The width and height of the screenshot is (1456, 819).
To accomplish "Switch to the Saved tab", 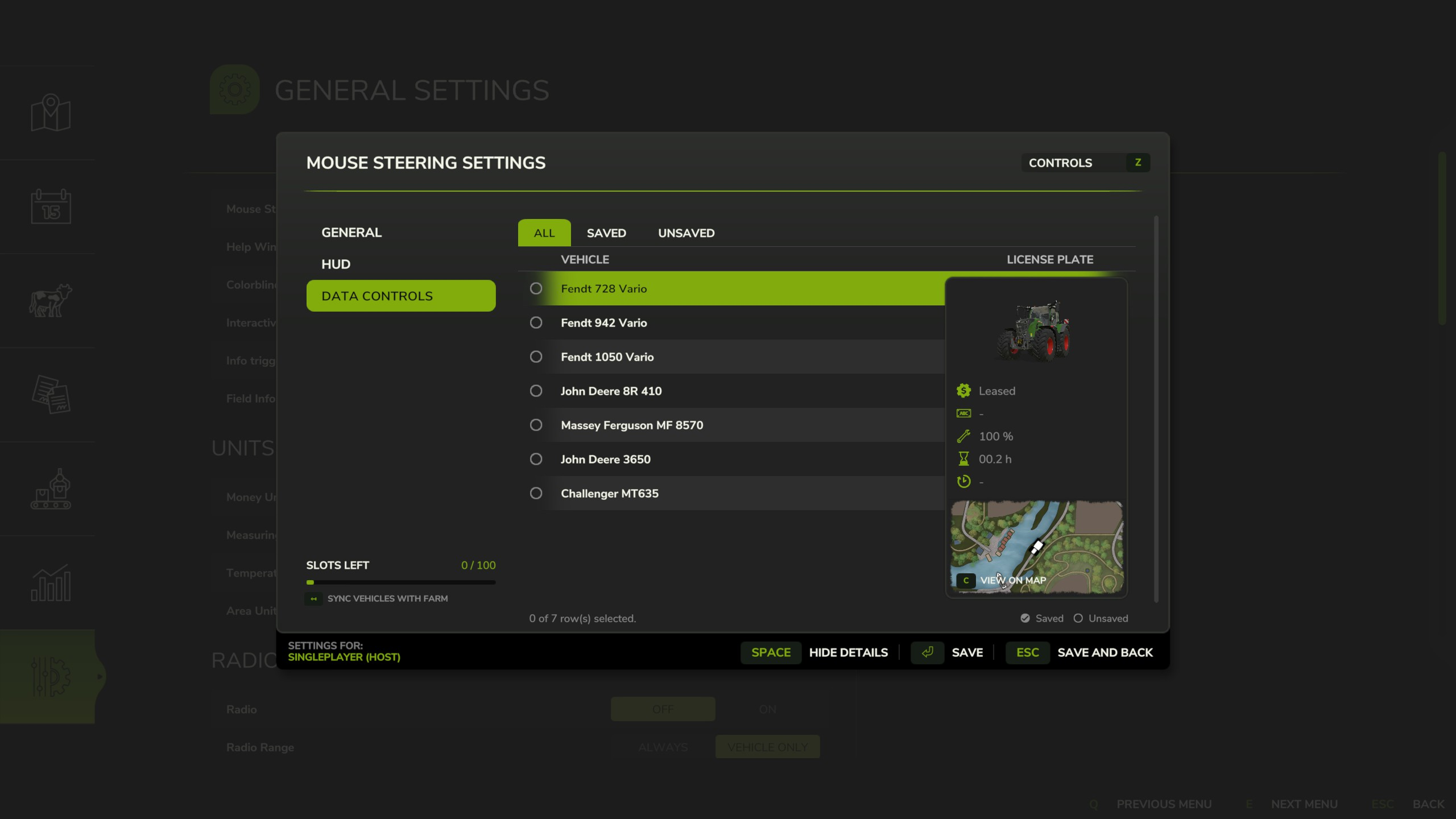I will [x=606, y=233].
